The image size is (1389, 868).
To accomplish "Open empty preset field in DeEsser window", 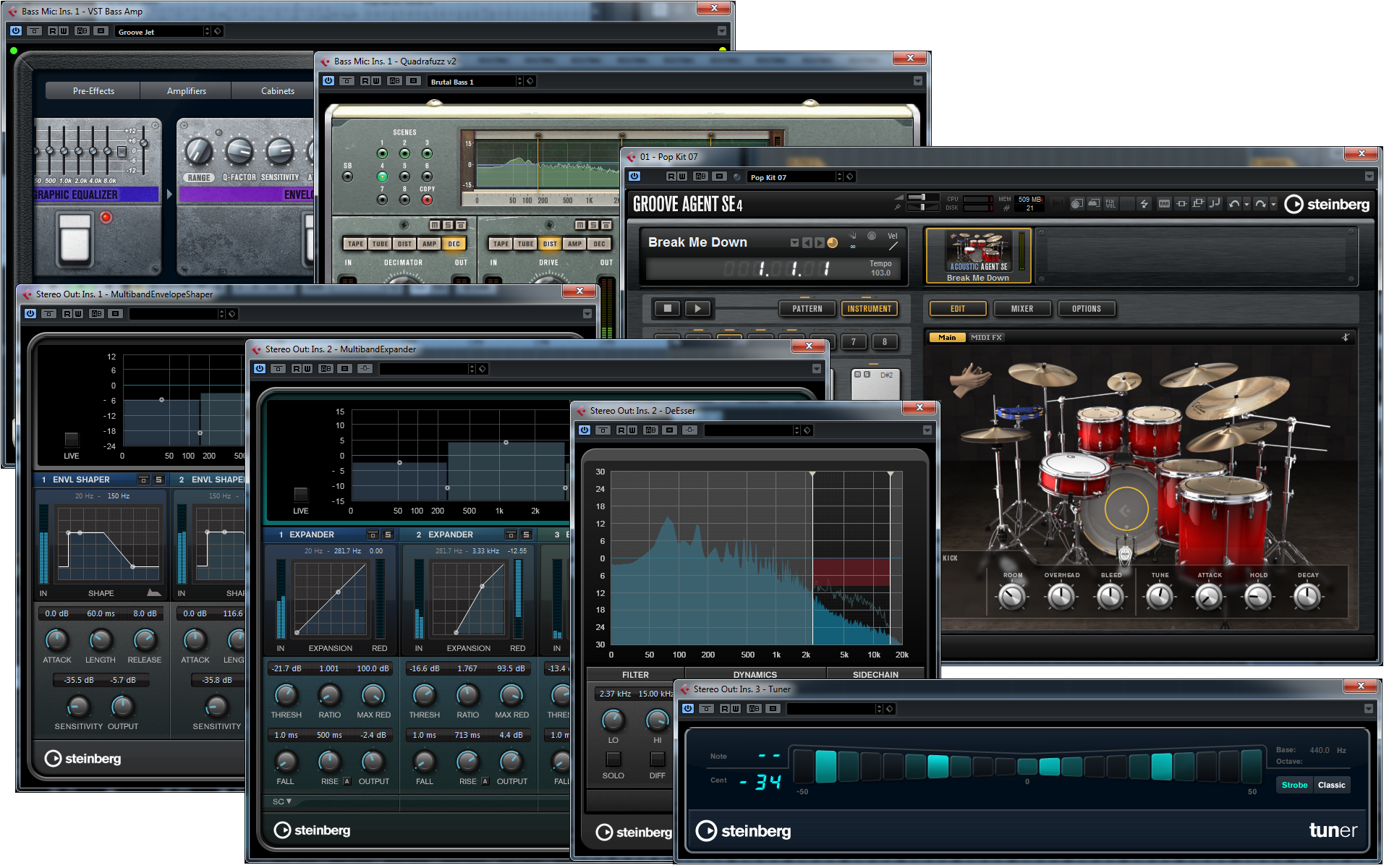I will pos(748,430).
